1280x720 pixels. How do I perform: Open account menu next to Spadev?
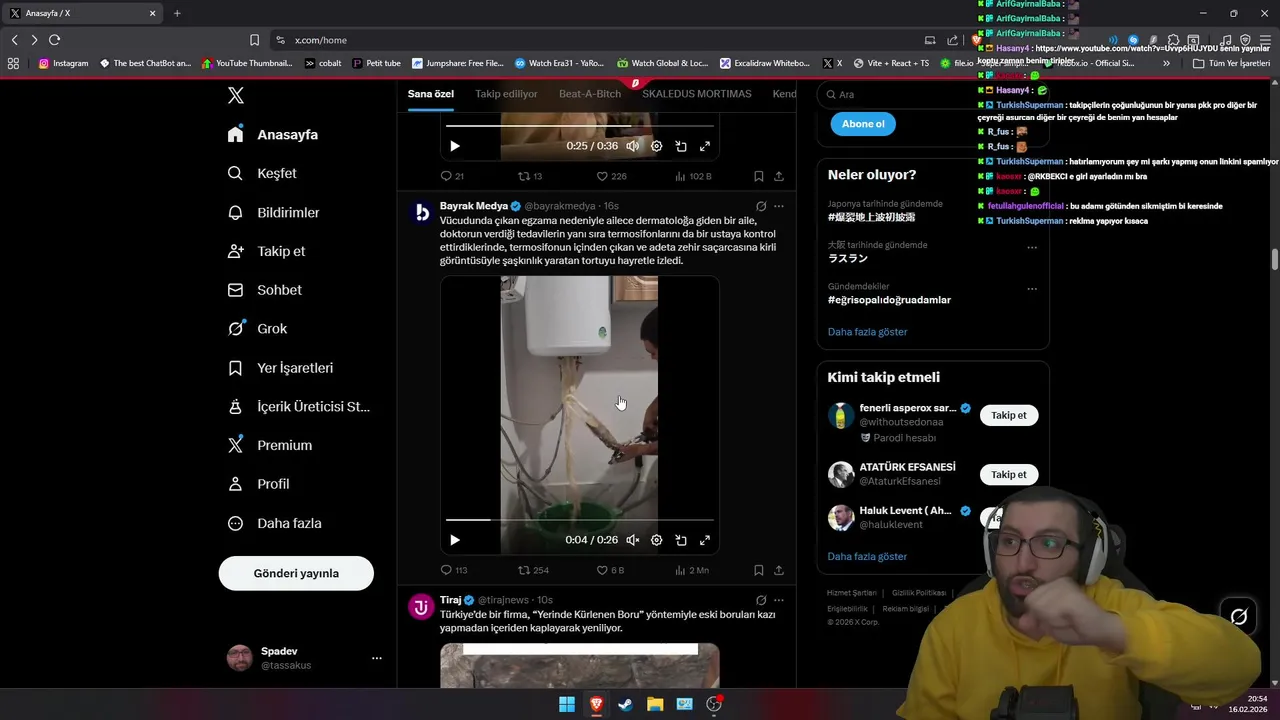tap(377, 658)
